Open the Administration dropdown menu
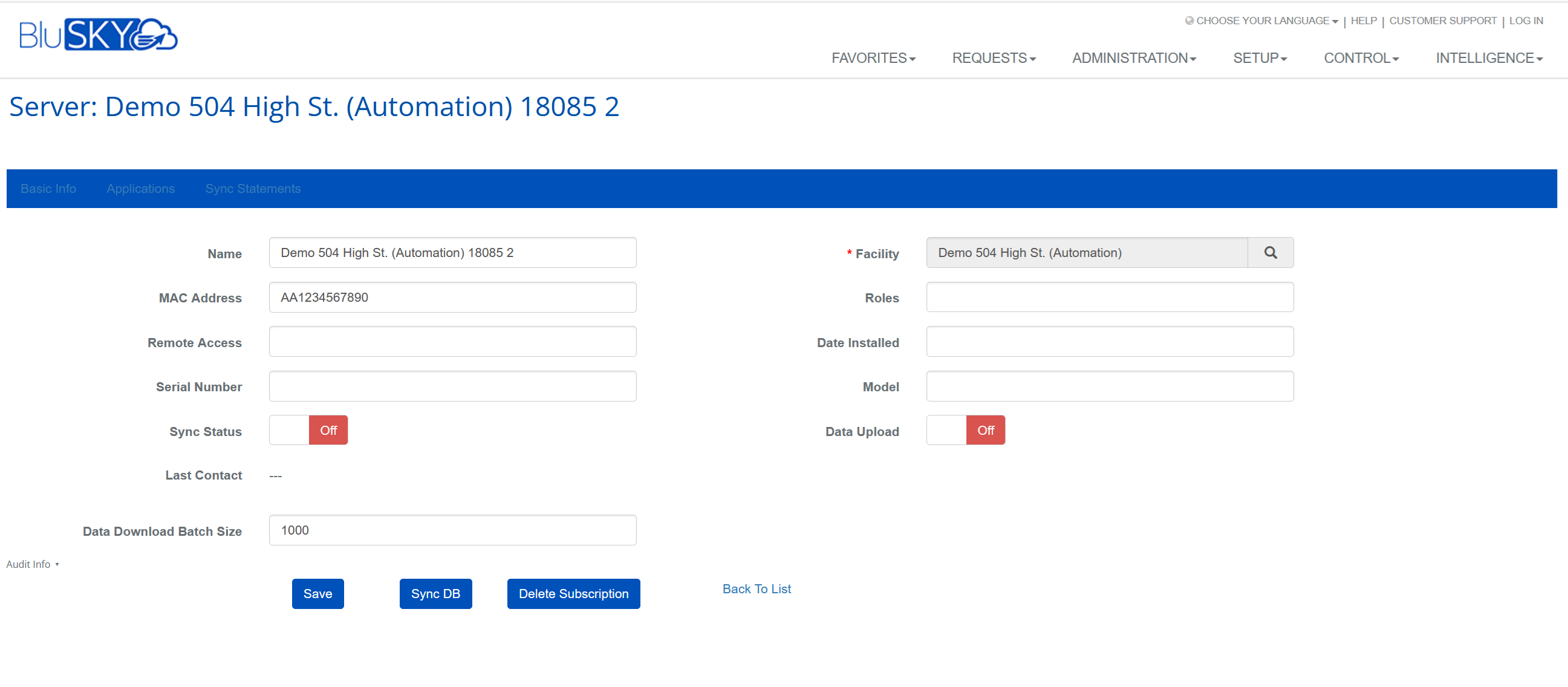The image size is (1568, 687). coord(1133,58)
